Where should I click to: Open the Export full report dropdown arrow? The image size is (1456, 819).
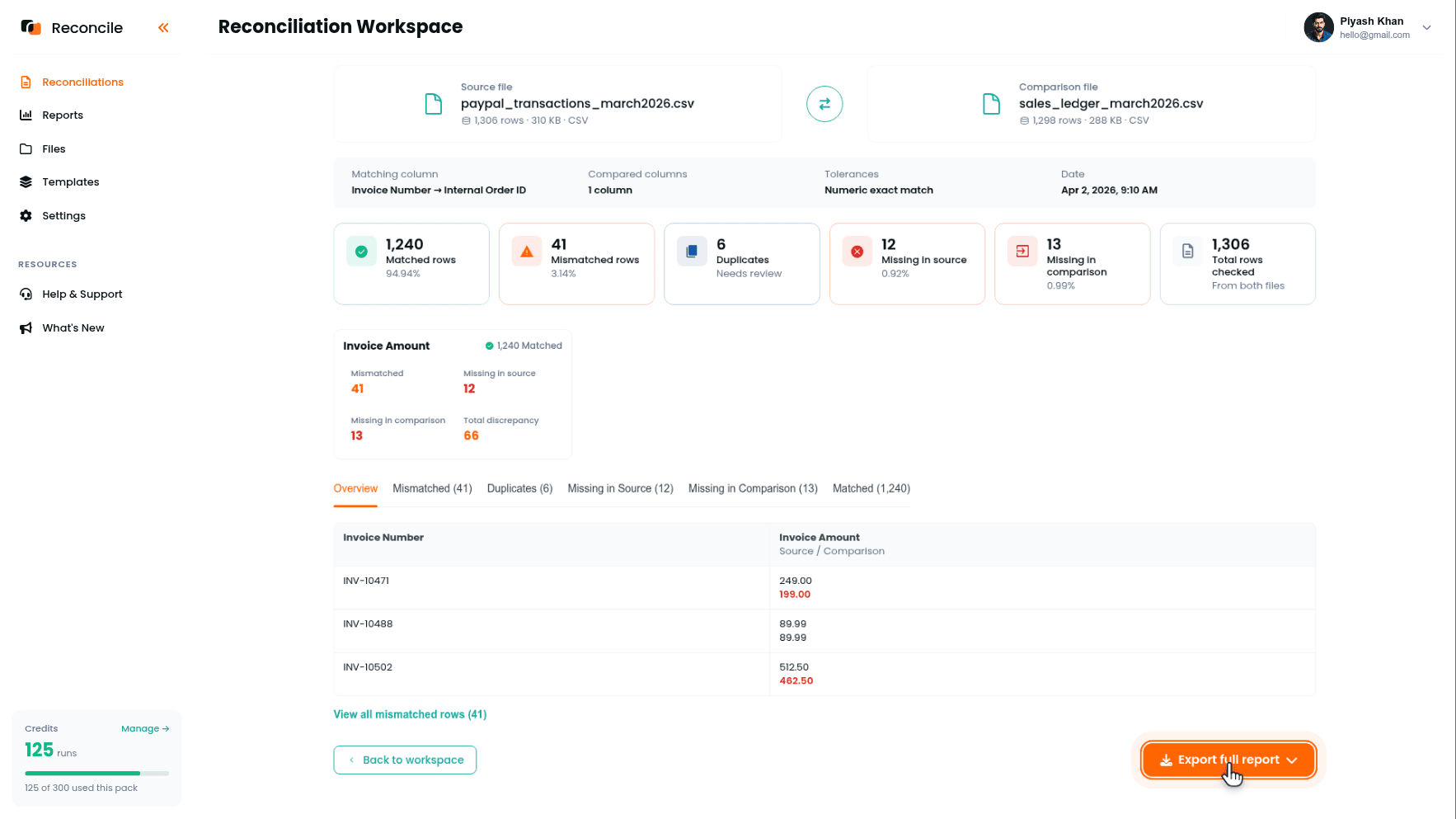1292,760
